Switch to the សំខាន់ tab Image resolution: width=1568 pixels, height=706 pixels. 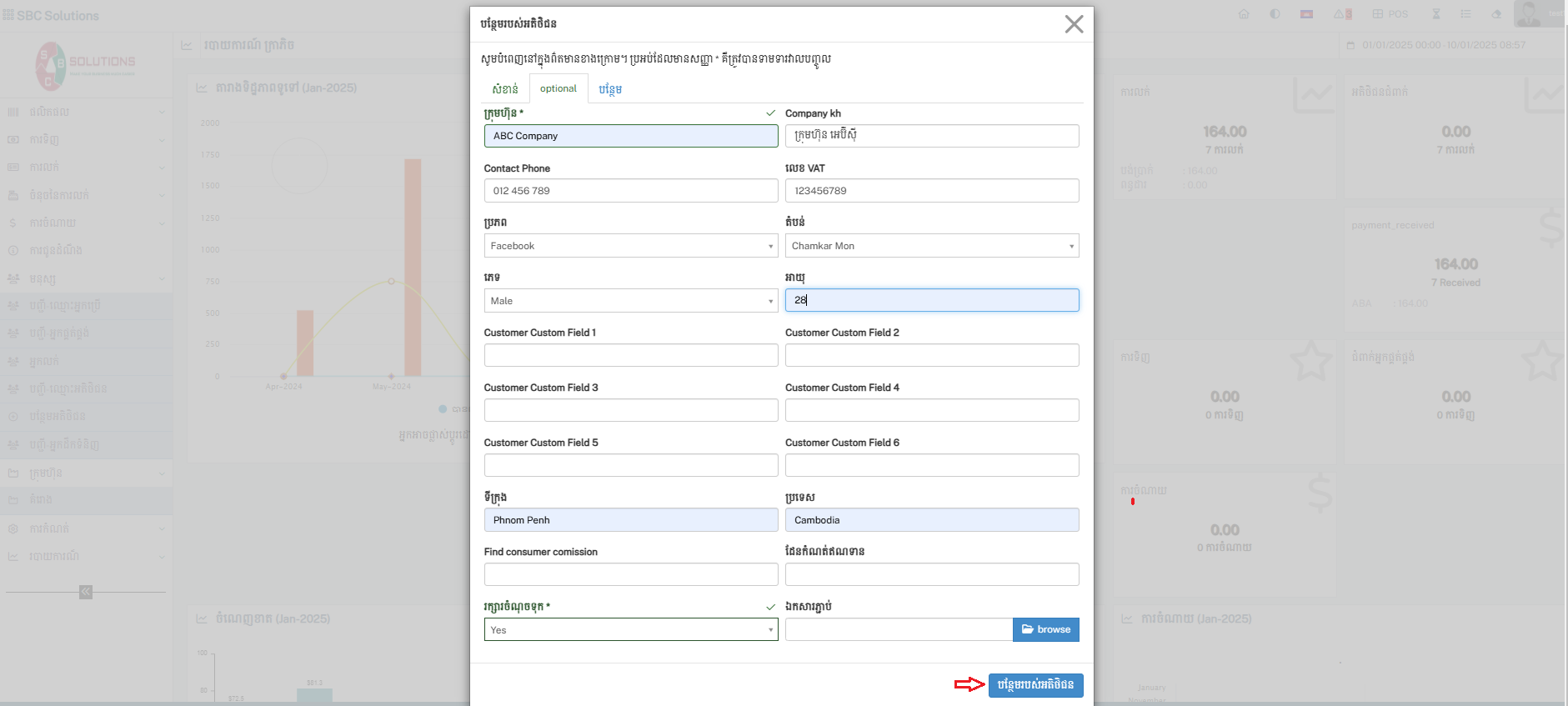pos(505,89)
